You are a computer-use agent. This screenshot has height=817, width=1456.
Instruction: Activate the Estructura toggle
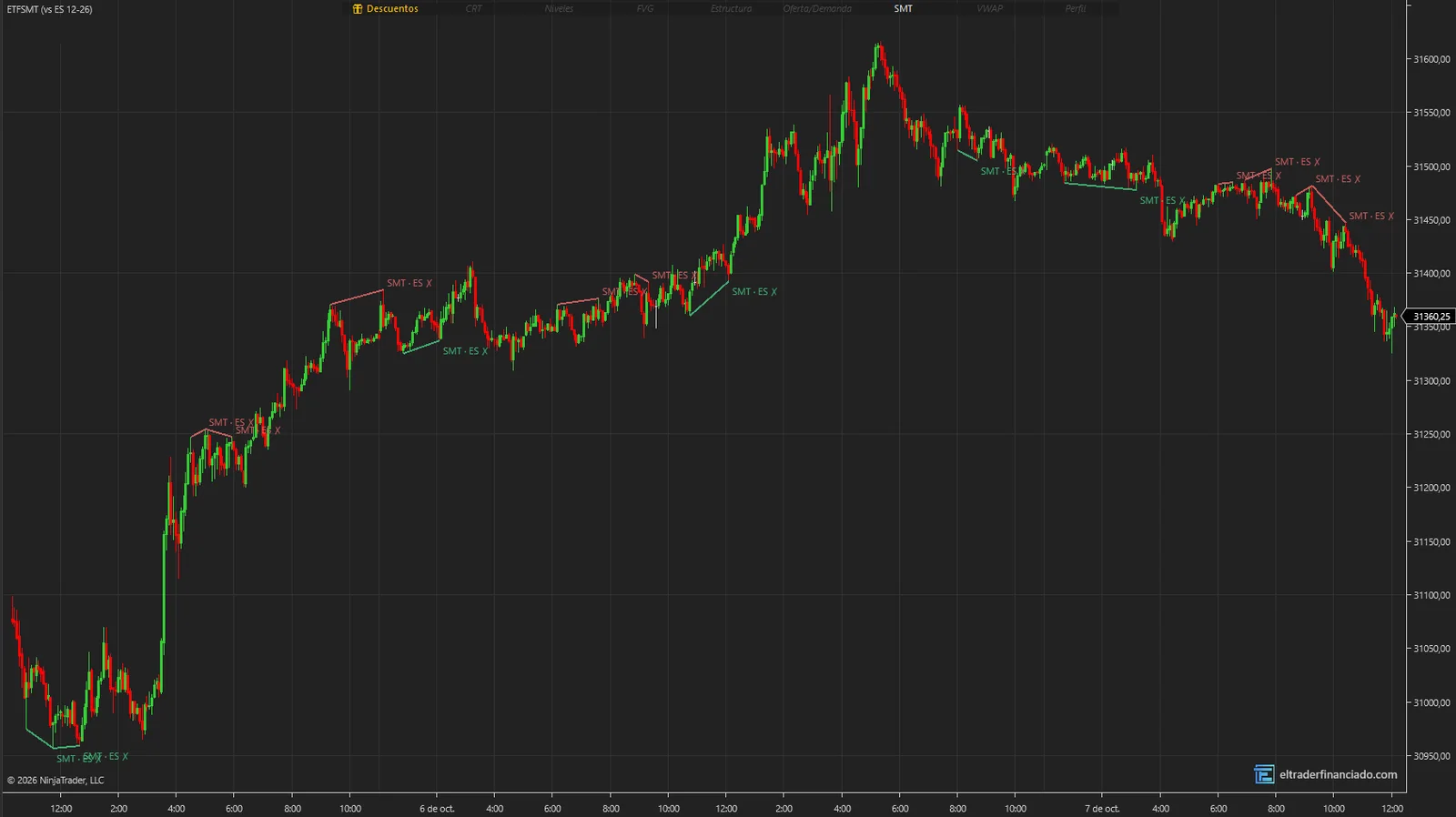pyautogui.click(x=731, y=9)
